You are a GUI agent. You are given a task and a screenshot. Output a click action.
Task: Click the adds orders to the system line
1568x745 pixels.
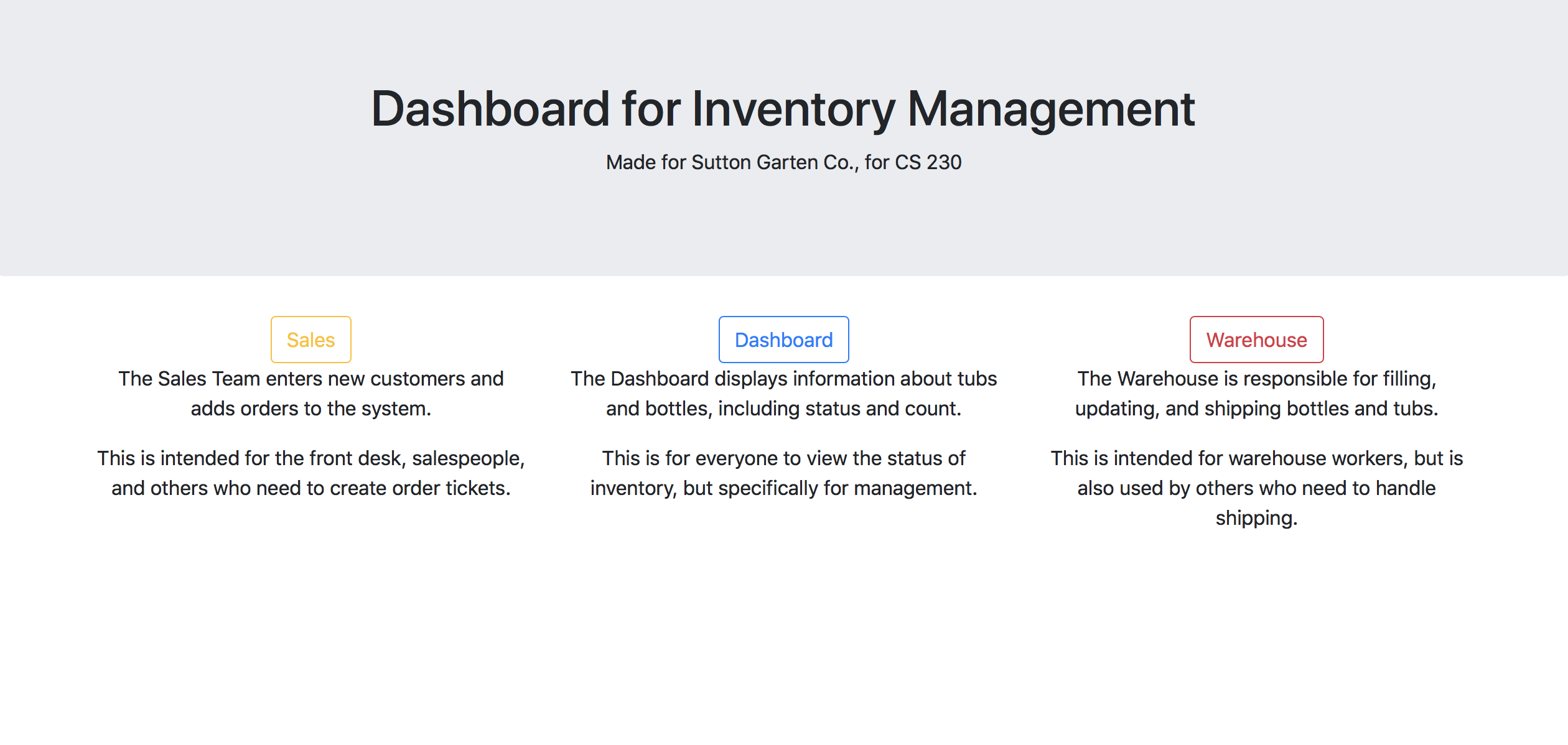point(310,409)
